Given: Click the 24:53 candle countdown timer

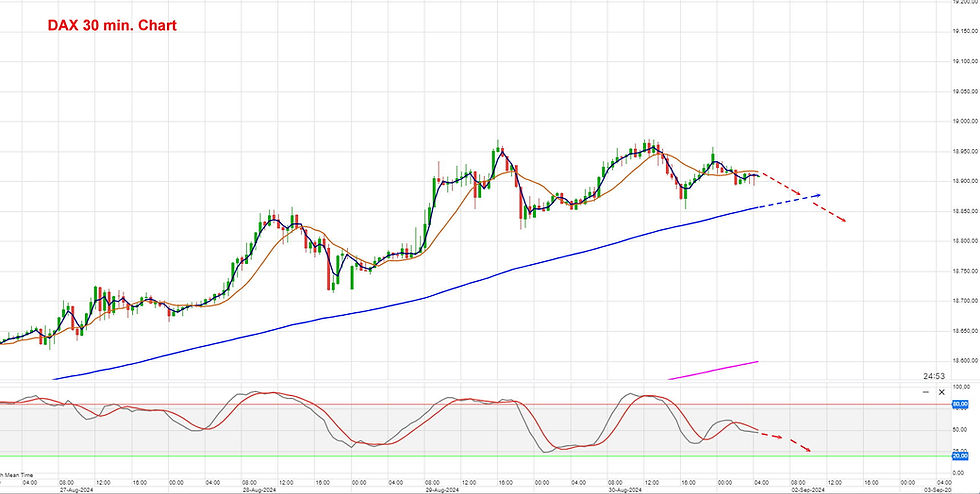Looking at the screenshot, I should pos(933,376).
